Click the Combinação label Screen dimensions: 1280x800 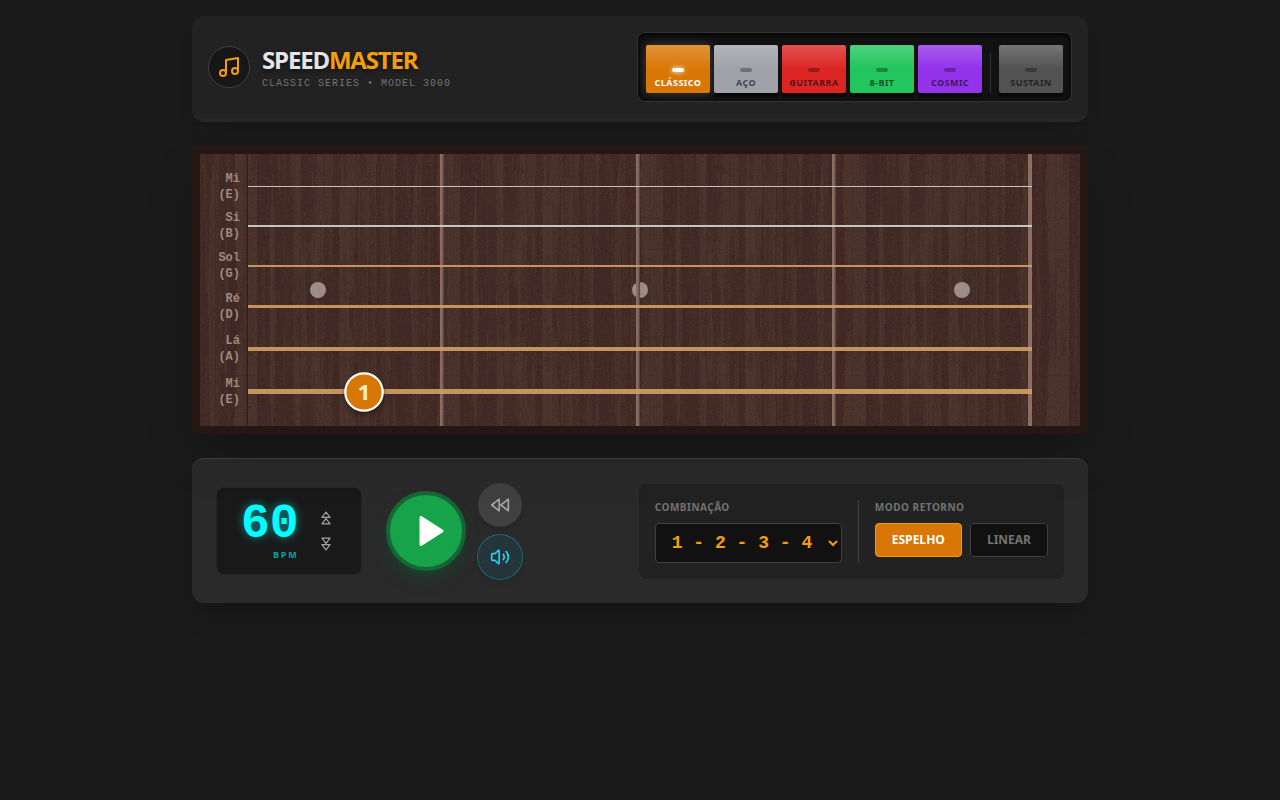click(692, 508)
